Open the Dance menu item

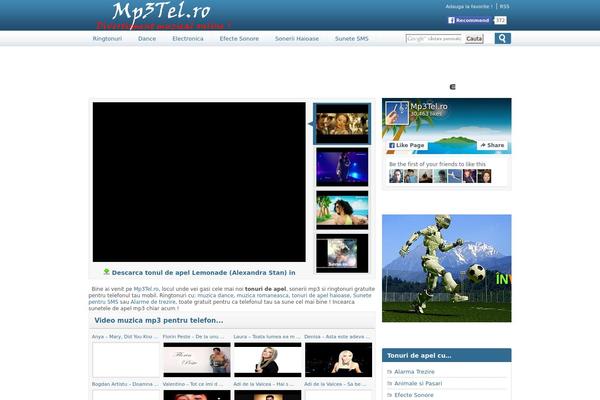(x=147, y=39)
